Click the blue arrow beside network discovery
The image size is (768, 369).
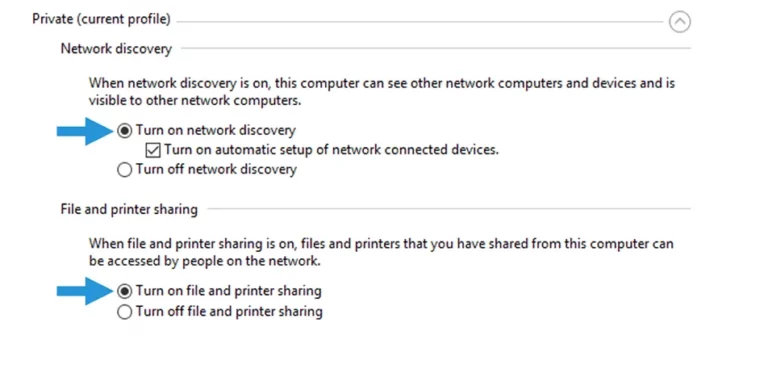pyautogui.click(x=85, y=131)
